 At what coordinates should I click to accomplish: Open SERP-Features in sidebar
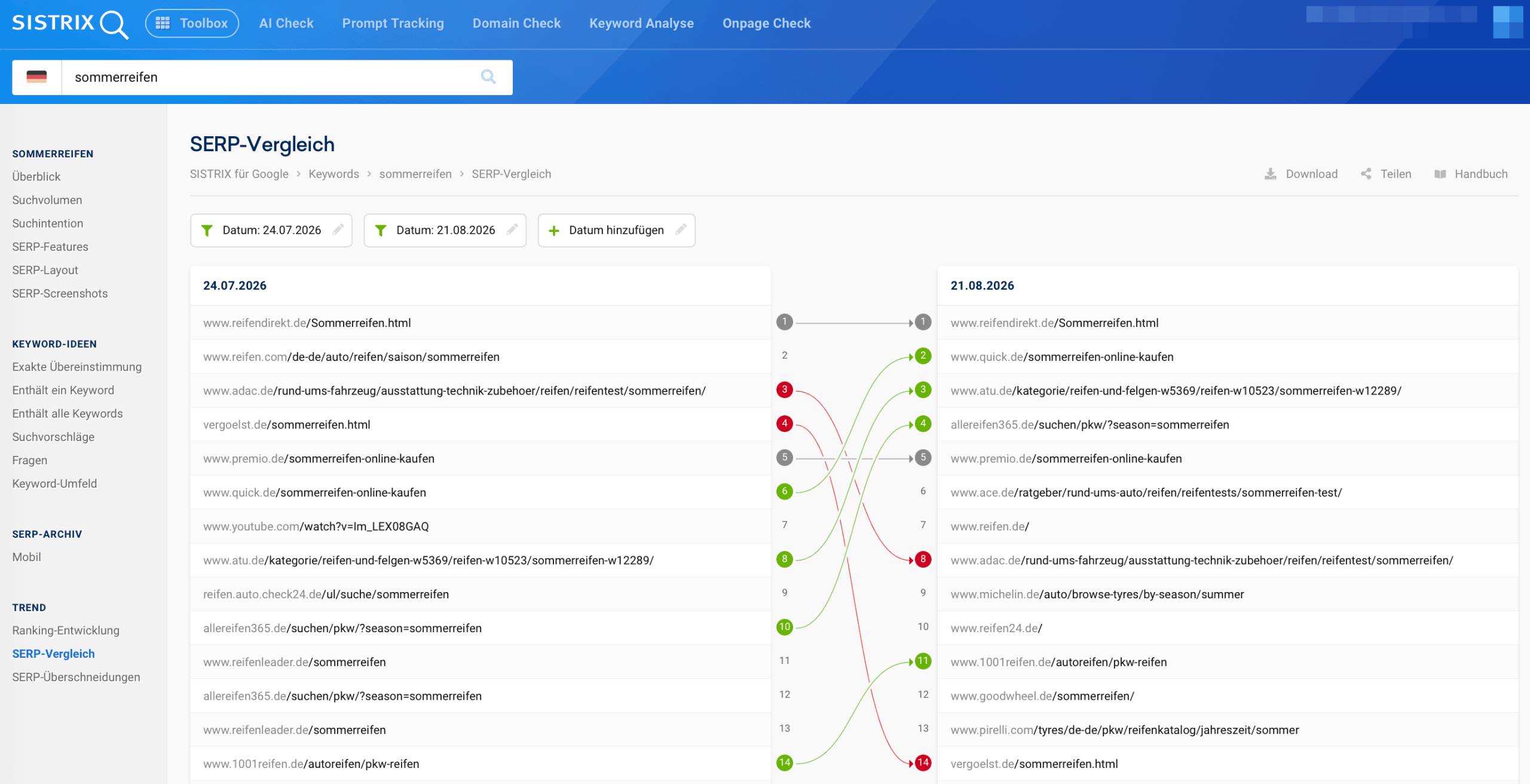point(50,247)
